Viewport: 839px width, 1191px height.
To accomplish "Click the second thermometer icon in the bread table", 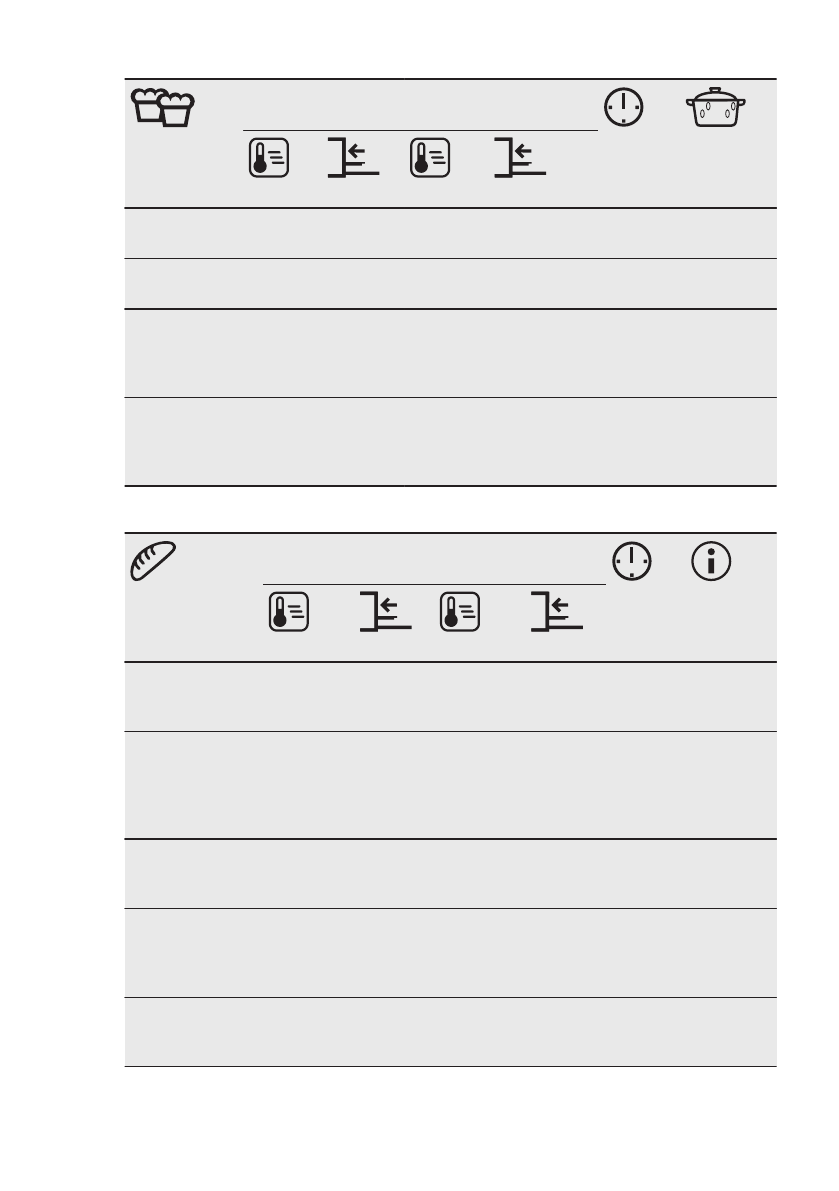I will click(x=459, y=612).
